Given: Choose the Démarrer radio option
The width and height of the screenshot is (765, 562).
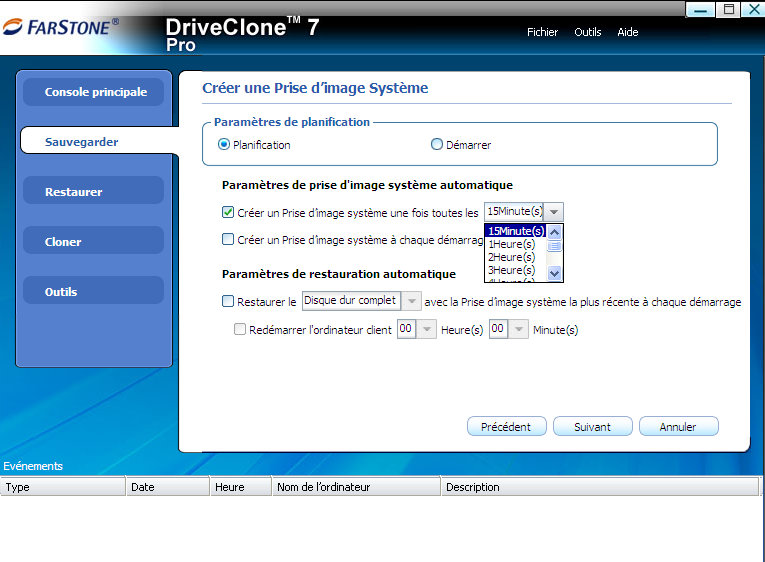Looking at the screenshot, I should [437, 144].
